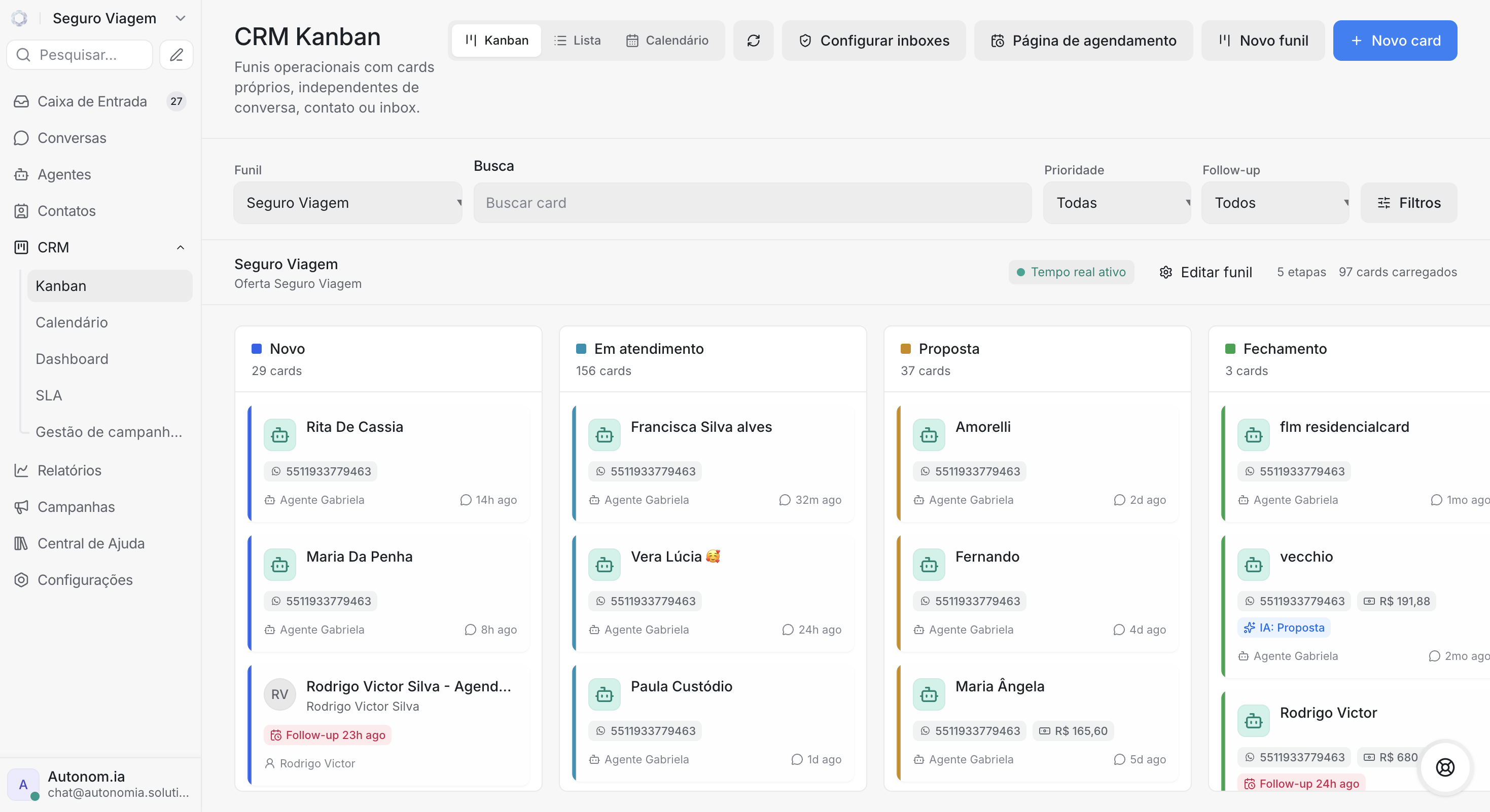Click the RV avatar on Rodrigo Victor Silva card

point(279,694)
